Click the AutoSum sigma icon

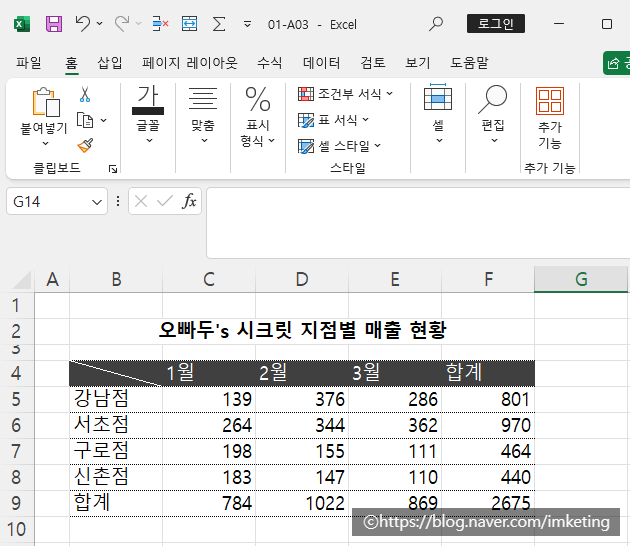218,23
